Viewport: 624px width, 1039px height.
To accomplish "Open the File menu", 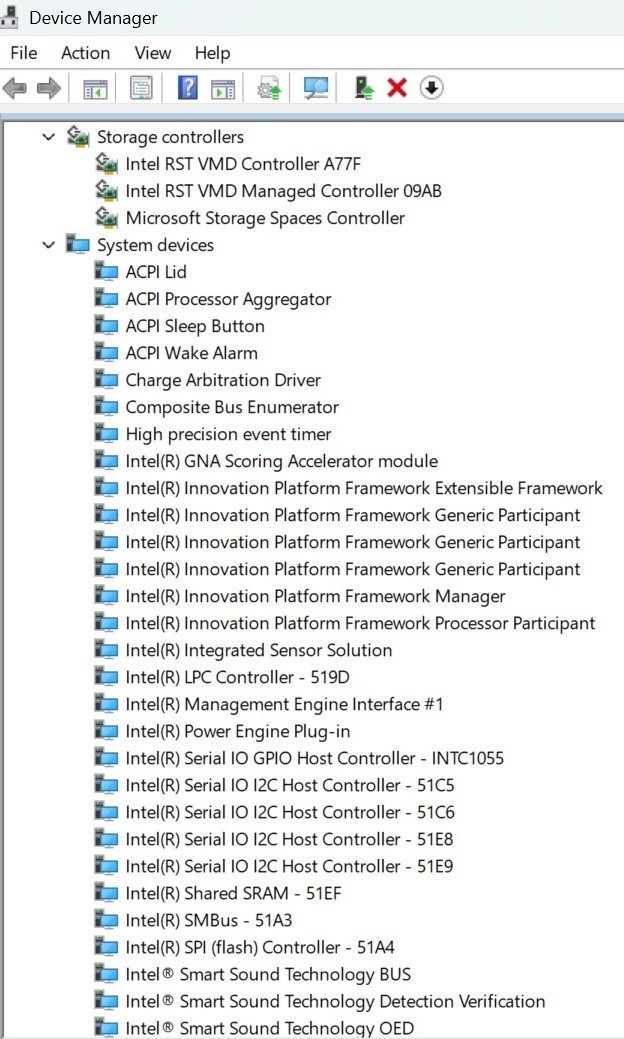I will [x=24, y=53].
